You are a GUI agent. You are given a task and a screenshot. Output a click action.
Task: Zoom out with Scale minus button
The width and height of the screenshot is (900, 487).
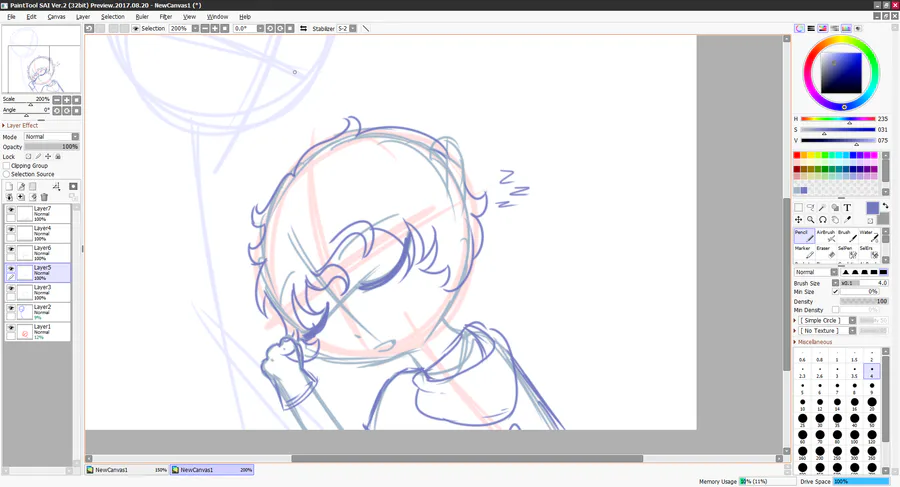pos(57,100)
